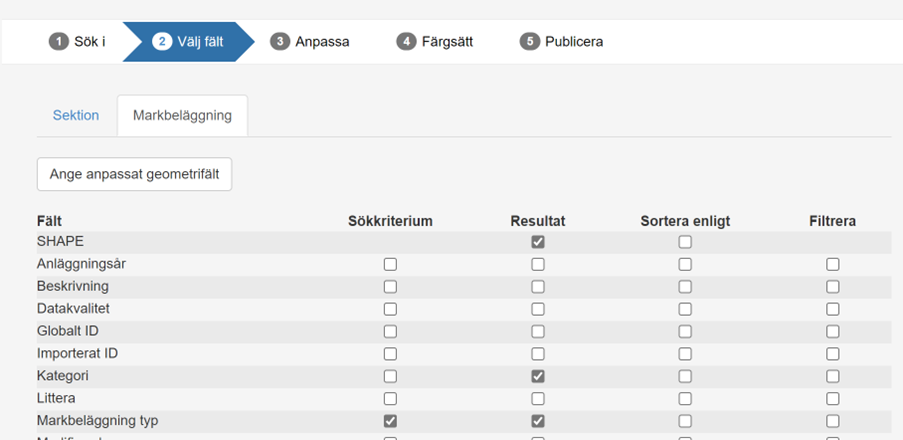Jump to step 5 Publicera
Viewport: 903px width, 440px height.
pyautogui.click(x=561, y=42)
